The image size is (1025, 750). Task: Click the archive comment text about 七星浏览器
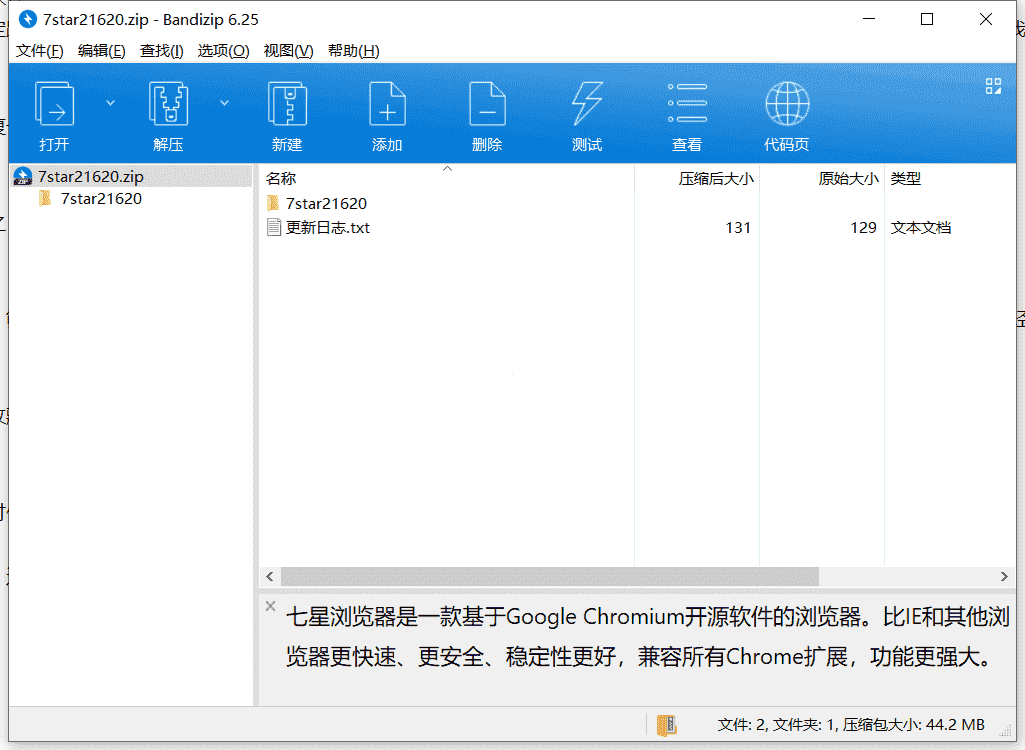(647, 636)
